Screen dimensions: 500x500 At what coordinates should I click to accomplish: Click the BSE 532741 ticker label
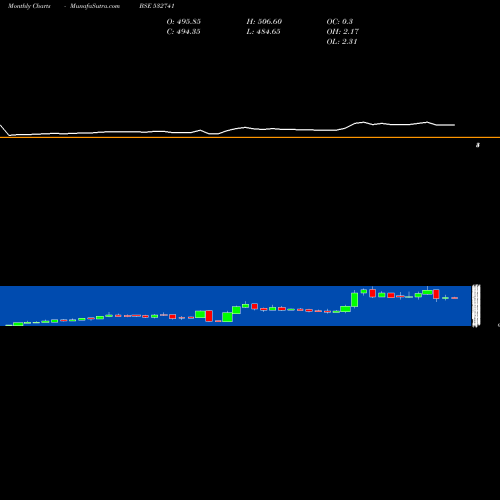coord(157,6)
